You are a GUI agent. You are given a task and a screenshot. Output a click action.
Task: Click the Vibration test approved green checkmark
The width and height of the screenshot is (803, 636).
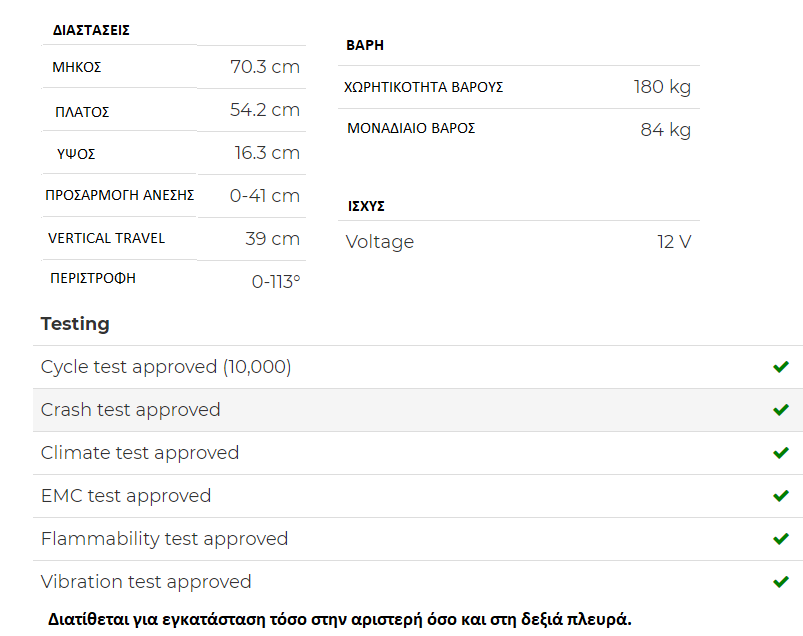coord(780,582)
